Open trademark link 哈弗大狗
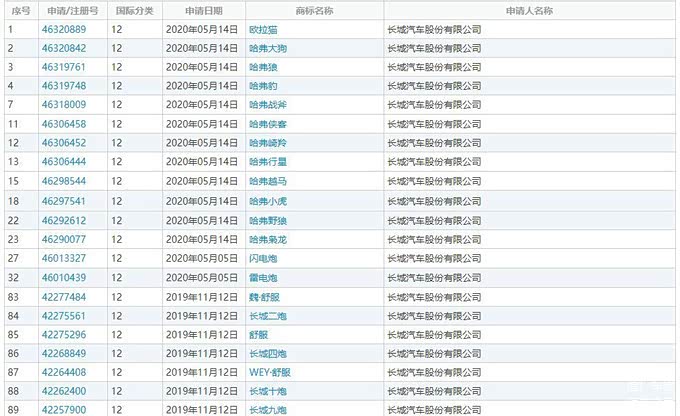Viewport: 680px width, 416px height. pyautogui.click(x=268, y=48)
